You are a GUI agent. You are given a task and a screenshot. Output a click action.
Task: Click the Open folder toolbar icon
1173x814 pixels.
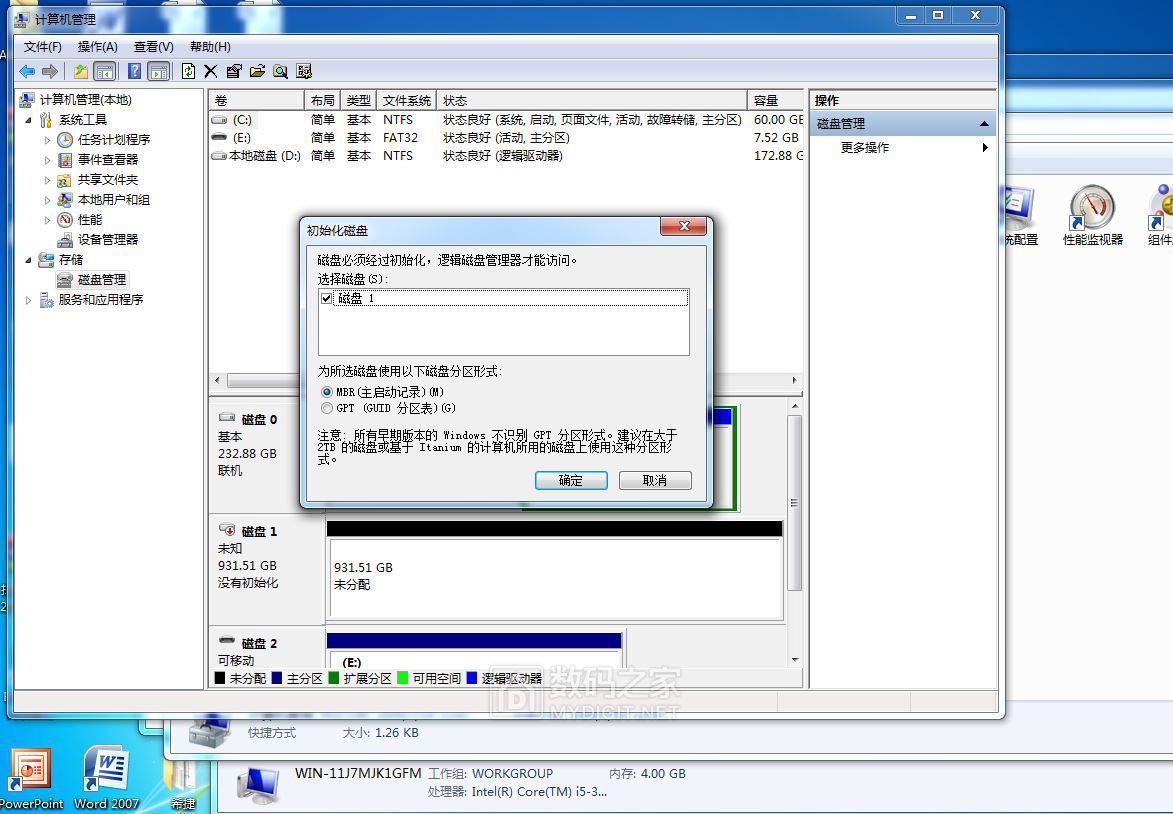click(x=257, y=71)
